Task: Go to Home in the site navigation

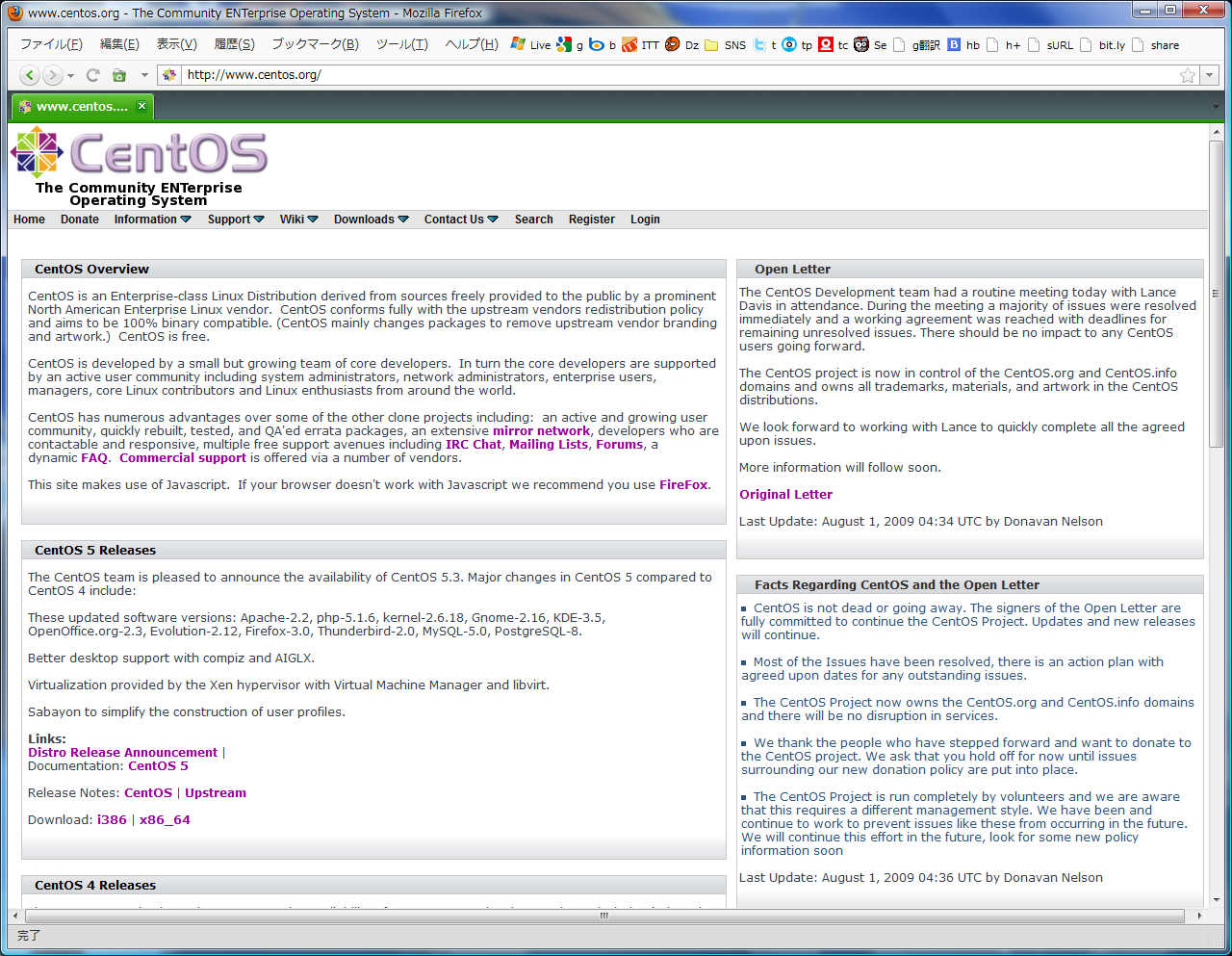Action: (x=29, y=220)
